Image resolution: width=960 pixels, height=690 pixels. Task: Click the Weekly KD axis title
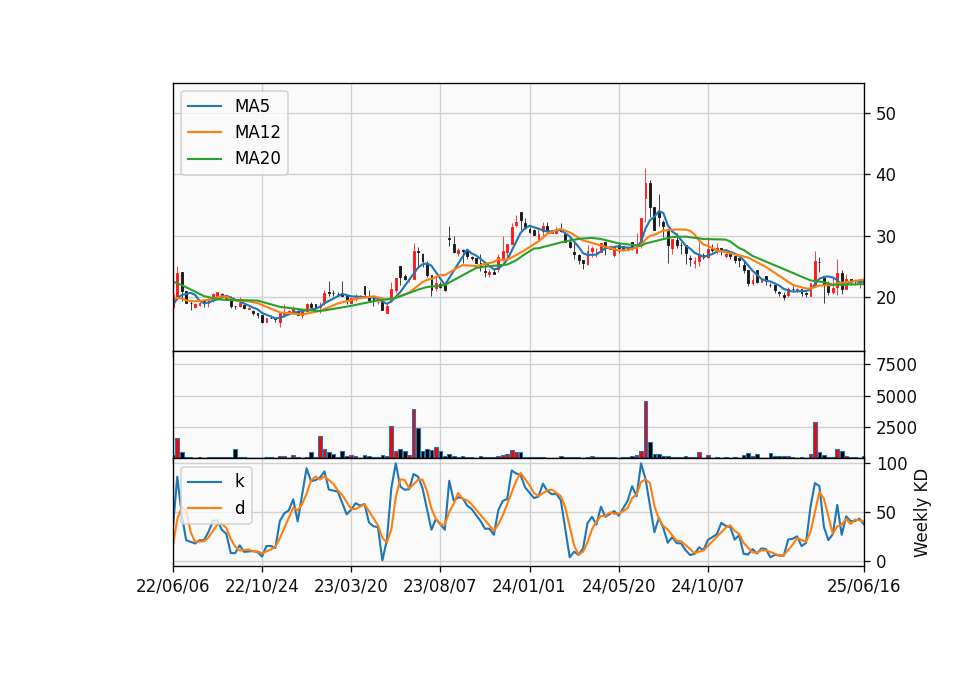[x=921, y=513]
